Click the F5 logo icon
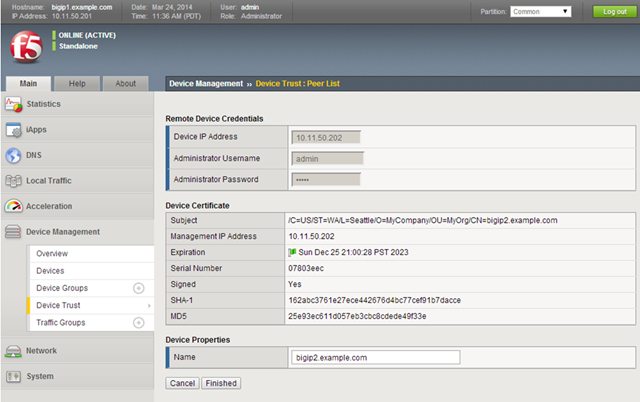Screen dimensions: 640x402 [24, 47]
